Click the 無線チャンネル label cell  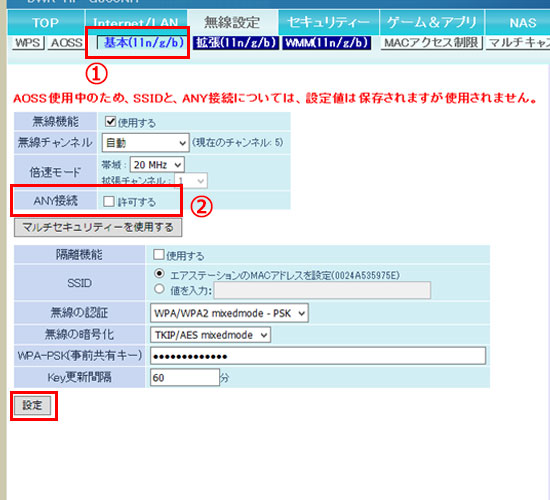click(x=55, y=143)
